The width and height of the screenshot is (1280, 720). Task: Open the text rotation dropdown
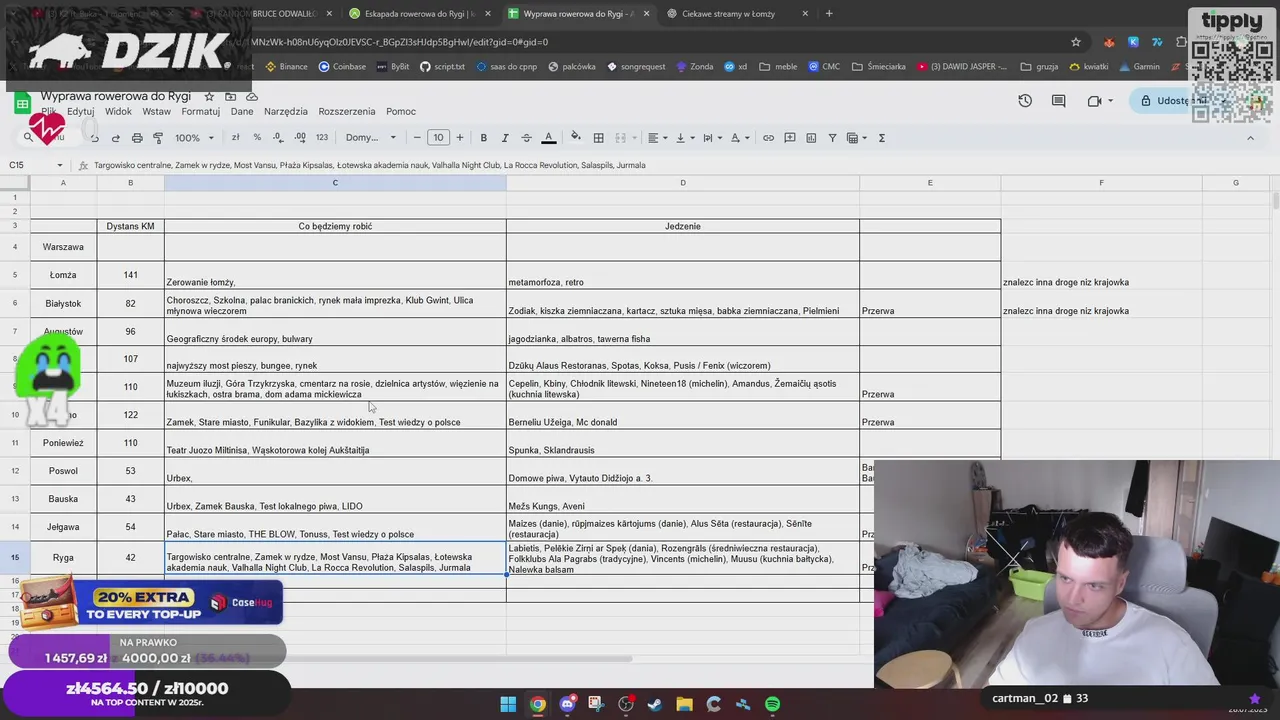739,138
